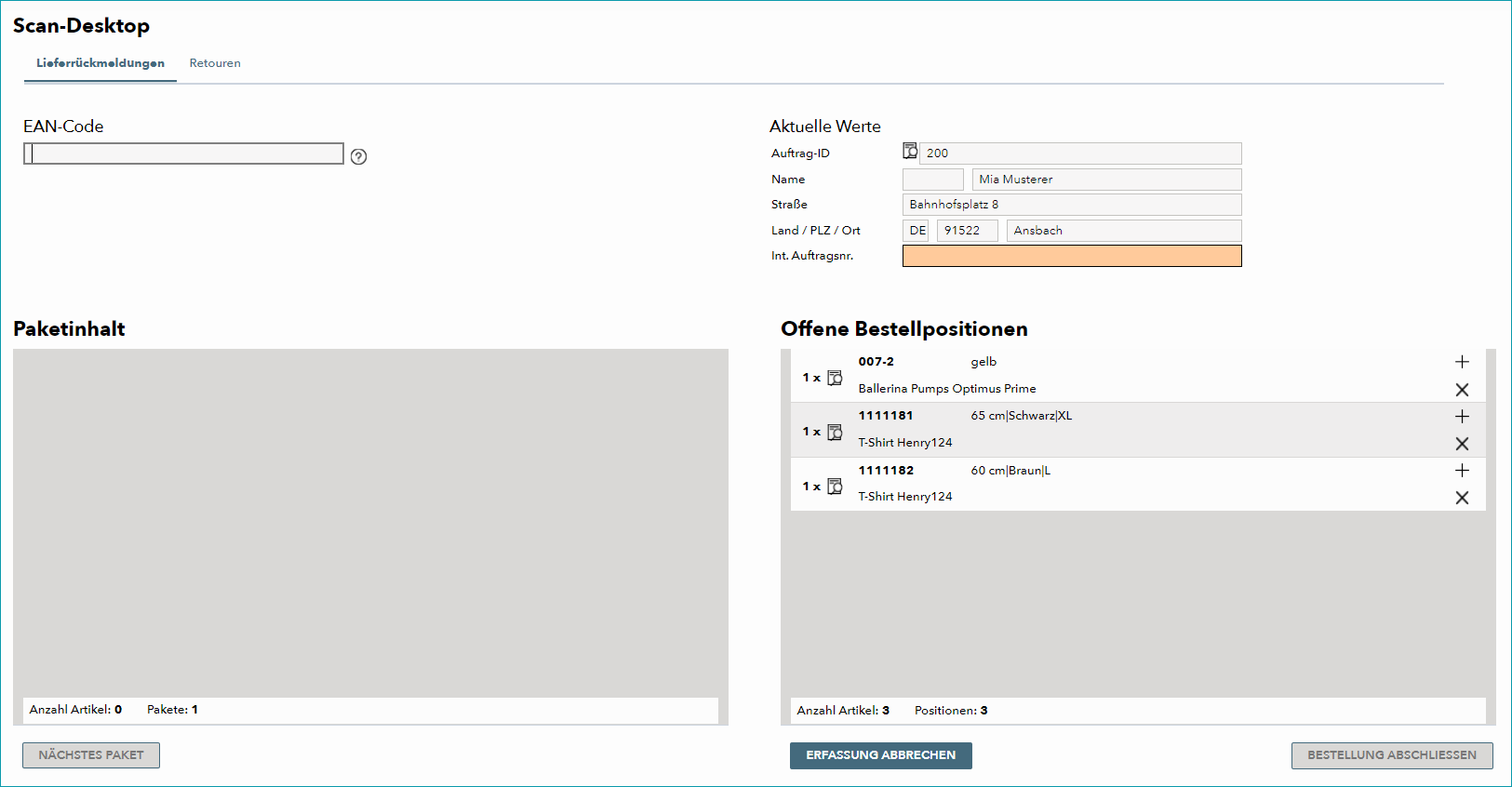Image resolution: width=1512 pixels, height=787 pixels.
Task: Click the article number 1111182
Action: (x=886, y=471)
